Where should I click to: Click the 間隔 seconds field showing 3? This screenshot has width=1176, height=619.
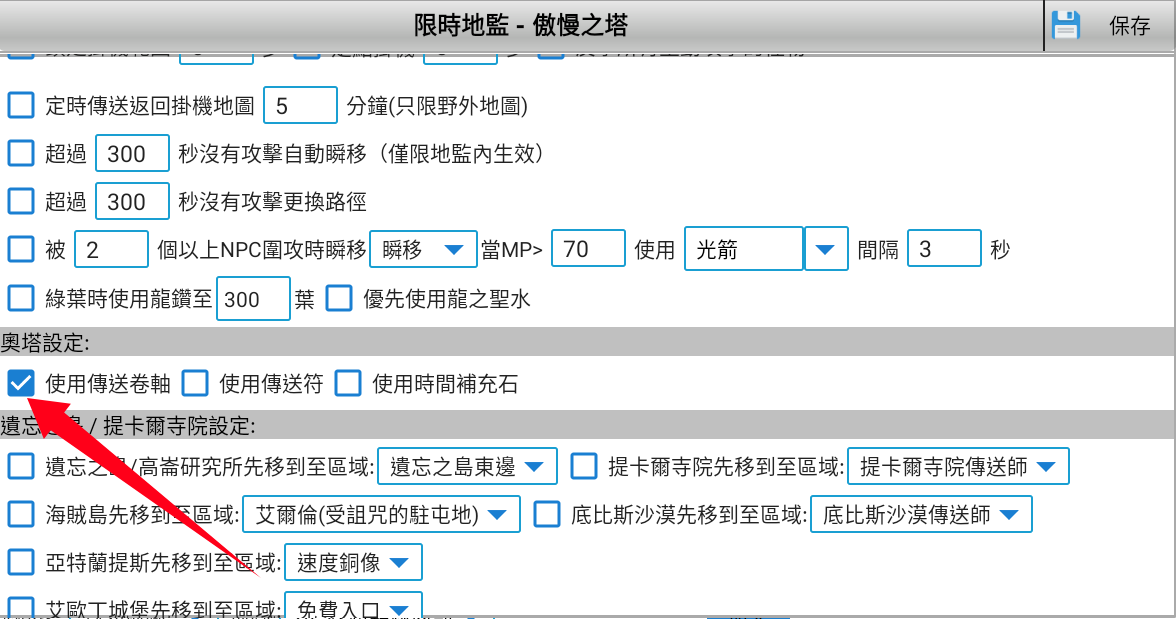(x=944, y=249)
